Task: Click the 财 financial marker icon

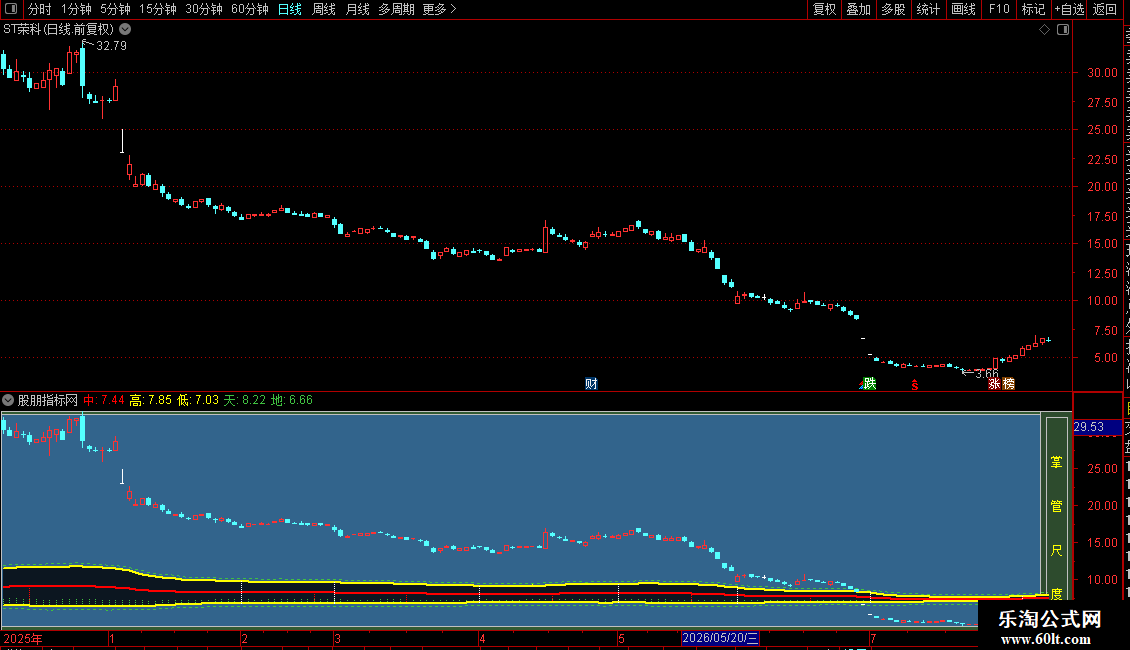Action: click(591, 383)
